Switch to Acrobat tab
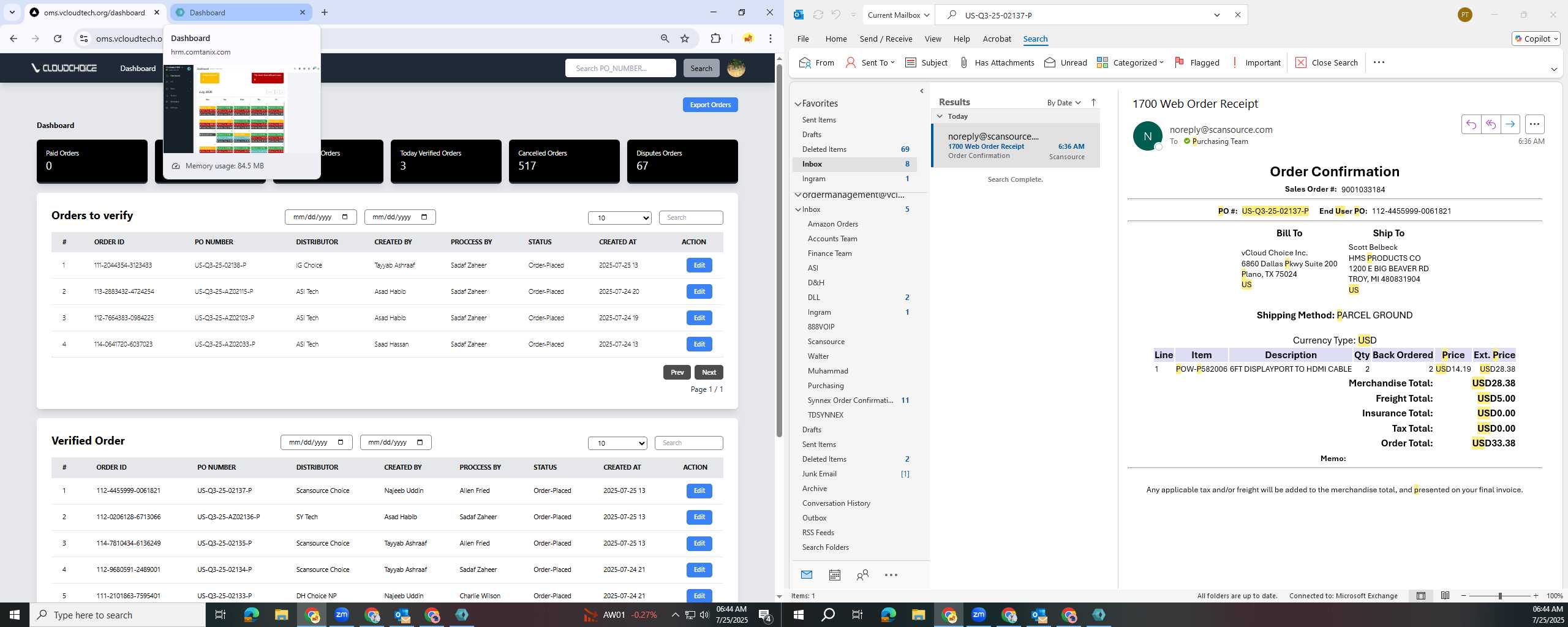The image size is (1568, 627). (x=997, y=39)
